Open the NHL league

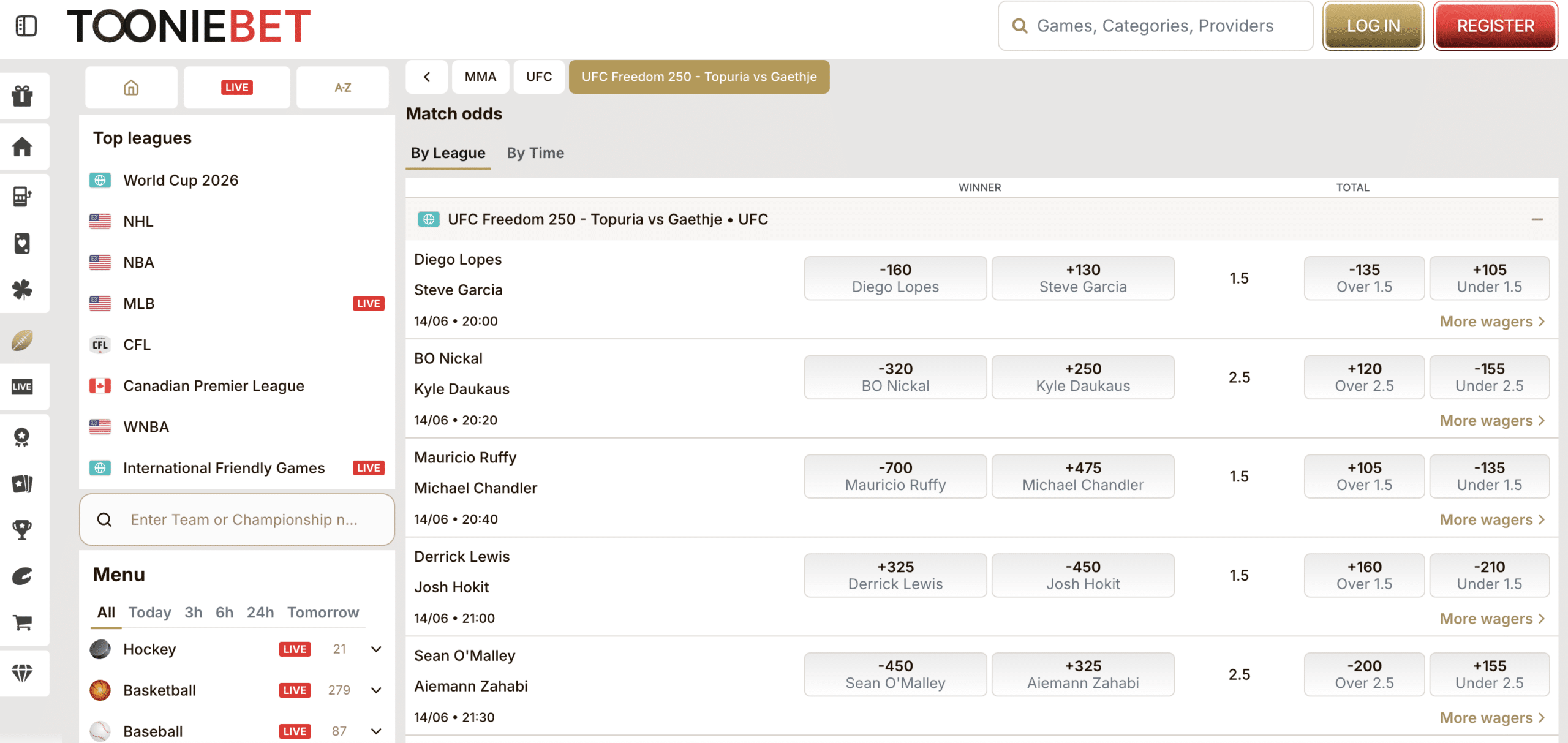click(x=237, y=221)
